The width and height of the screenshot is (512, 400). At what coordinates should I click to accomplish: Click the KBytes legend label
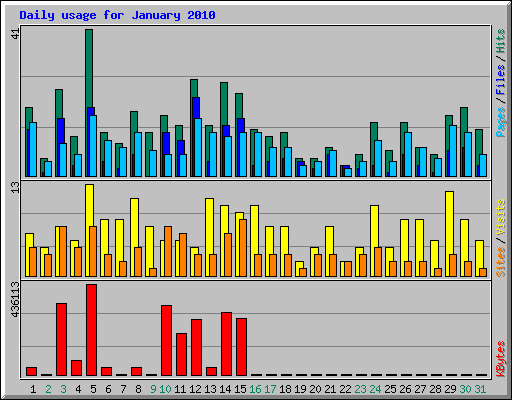(500, 359)
